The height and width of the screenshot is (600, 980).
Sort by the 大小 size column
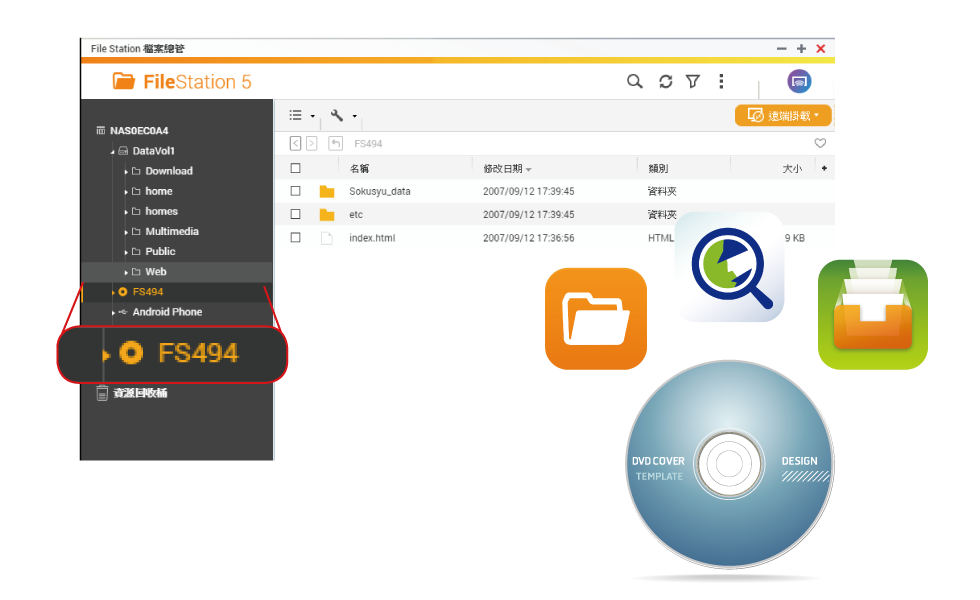click(x=792, y=168)
